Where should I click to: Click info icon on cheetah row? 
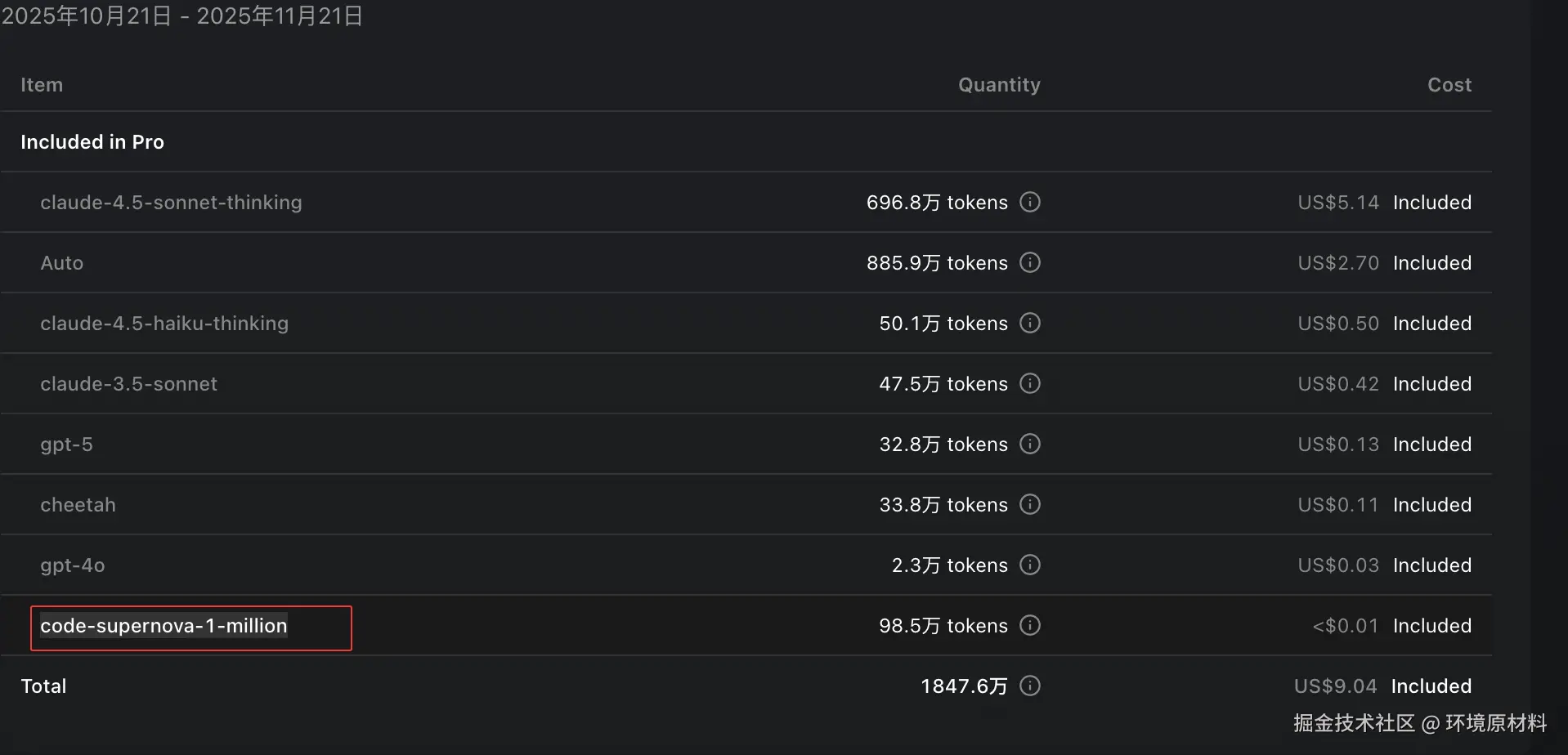[1030, 504]
